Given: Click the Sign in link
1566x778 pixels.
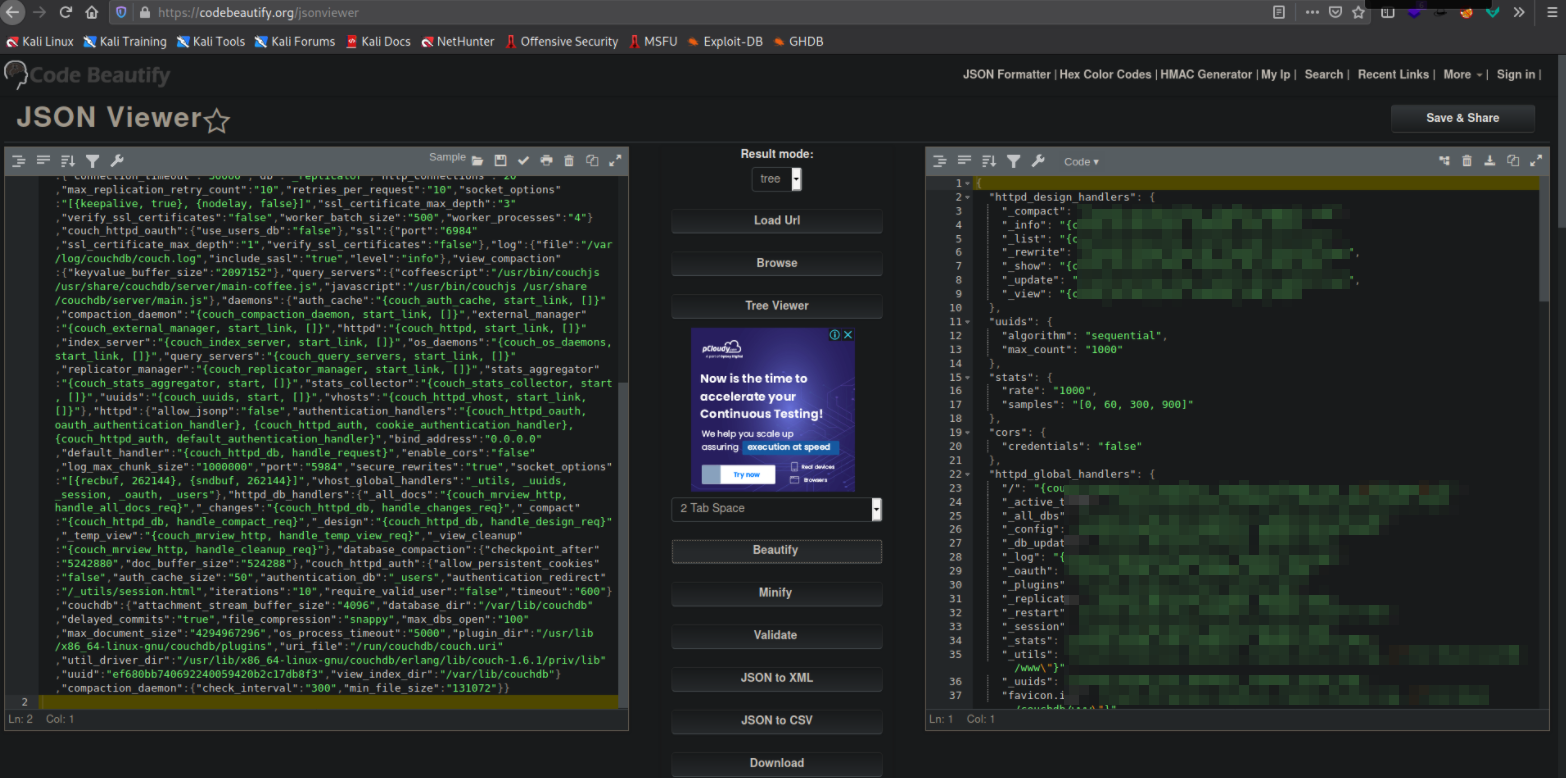Looking at the screenshot, I should pos(1516,74).
